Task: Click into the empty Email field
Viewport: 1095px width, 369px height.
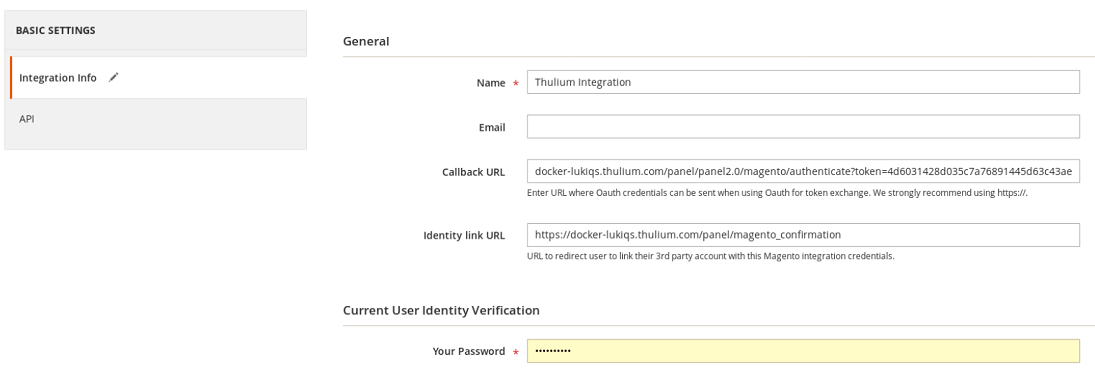Action: click(x=803, y=126)
